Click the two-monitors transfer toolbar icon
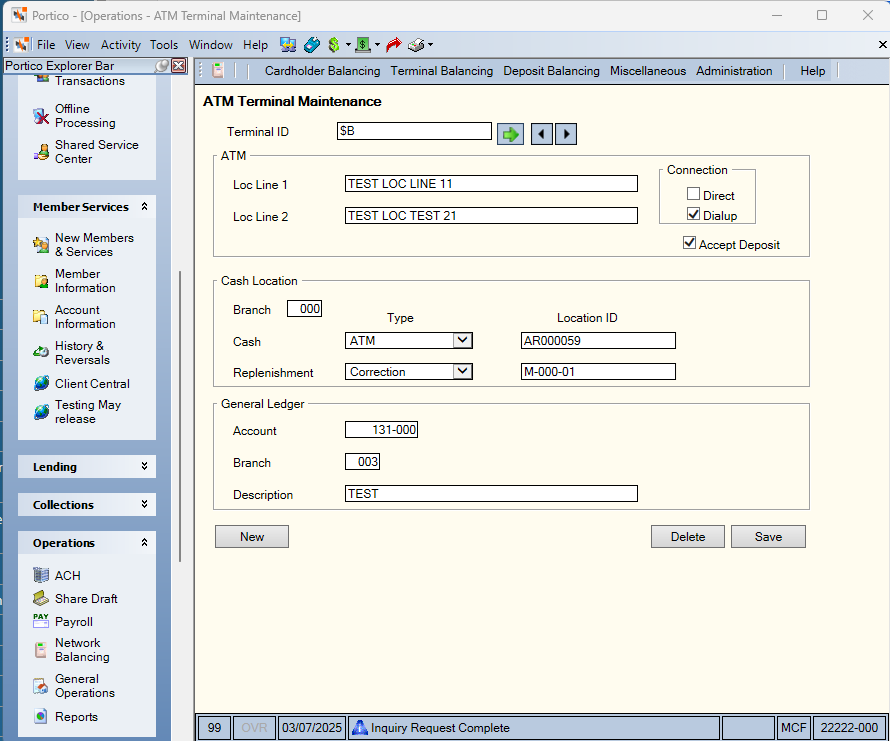Image resolution: width=890 pixels, height=741 pixels. pyautogui.click(x=288, y=44)
